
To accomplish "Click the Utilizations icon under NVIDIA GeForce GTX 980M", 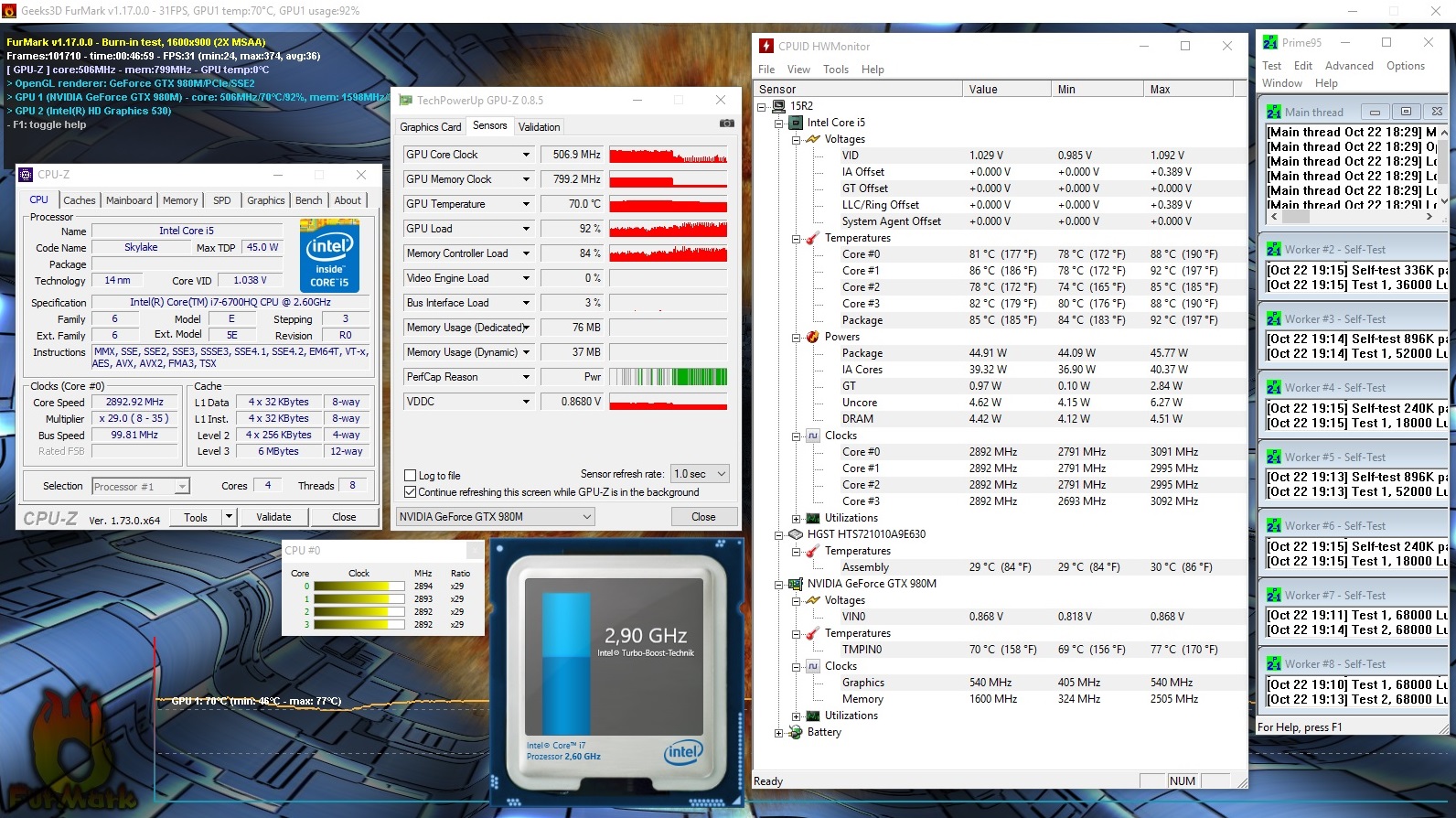I will (x=812, y=716).
